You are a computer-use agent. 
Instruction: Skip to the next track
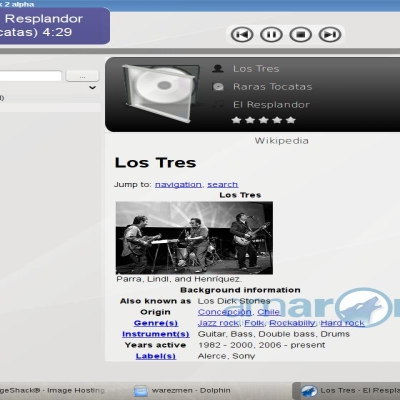330,34
